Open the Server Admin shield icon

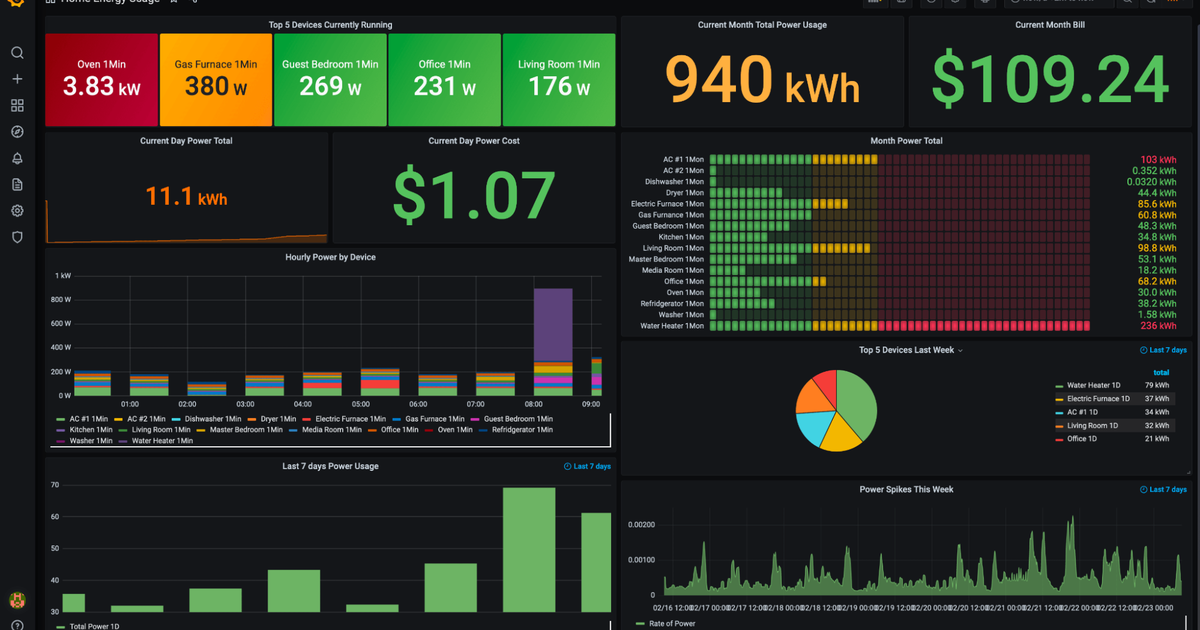coord(17,237)
